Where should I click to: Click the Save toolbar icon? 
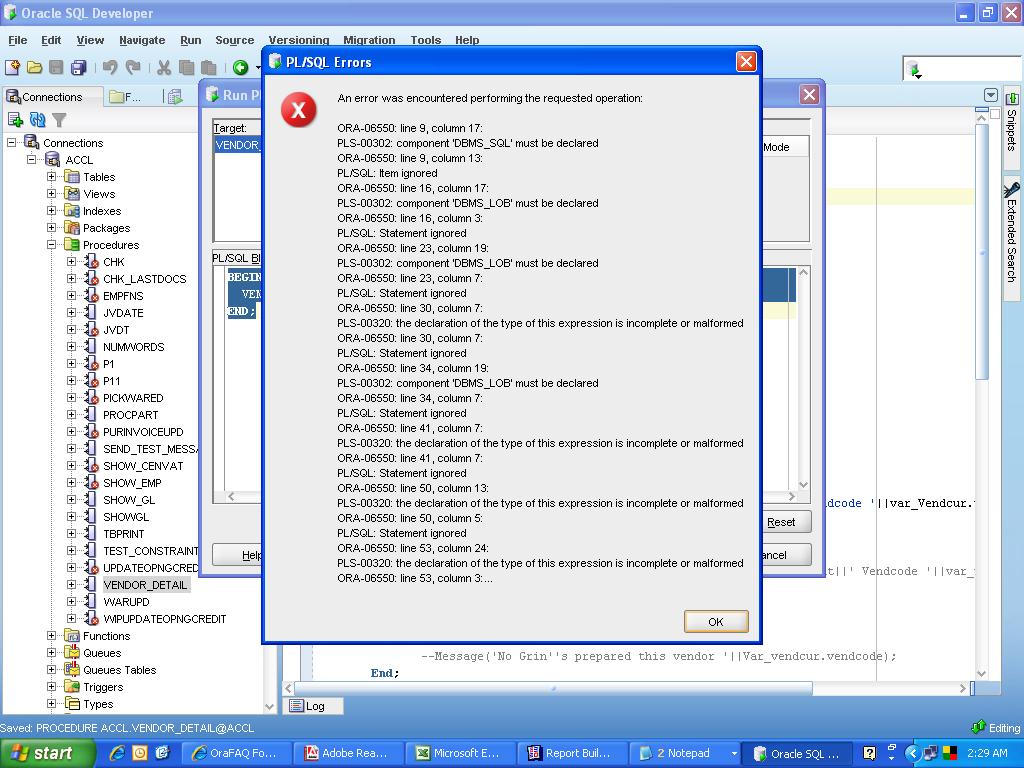click(57, 67)
